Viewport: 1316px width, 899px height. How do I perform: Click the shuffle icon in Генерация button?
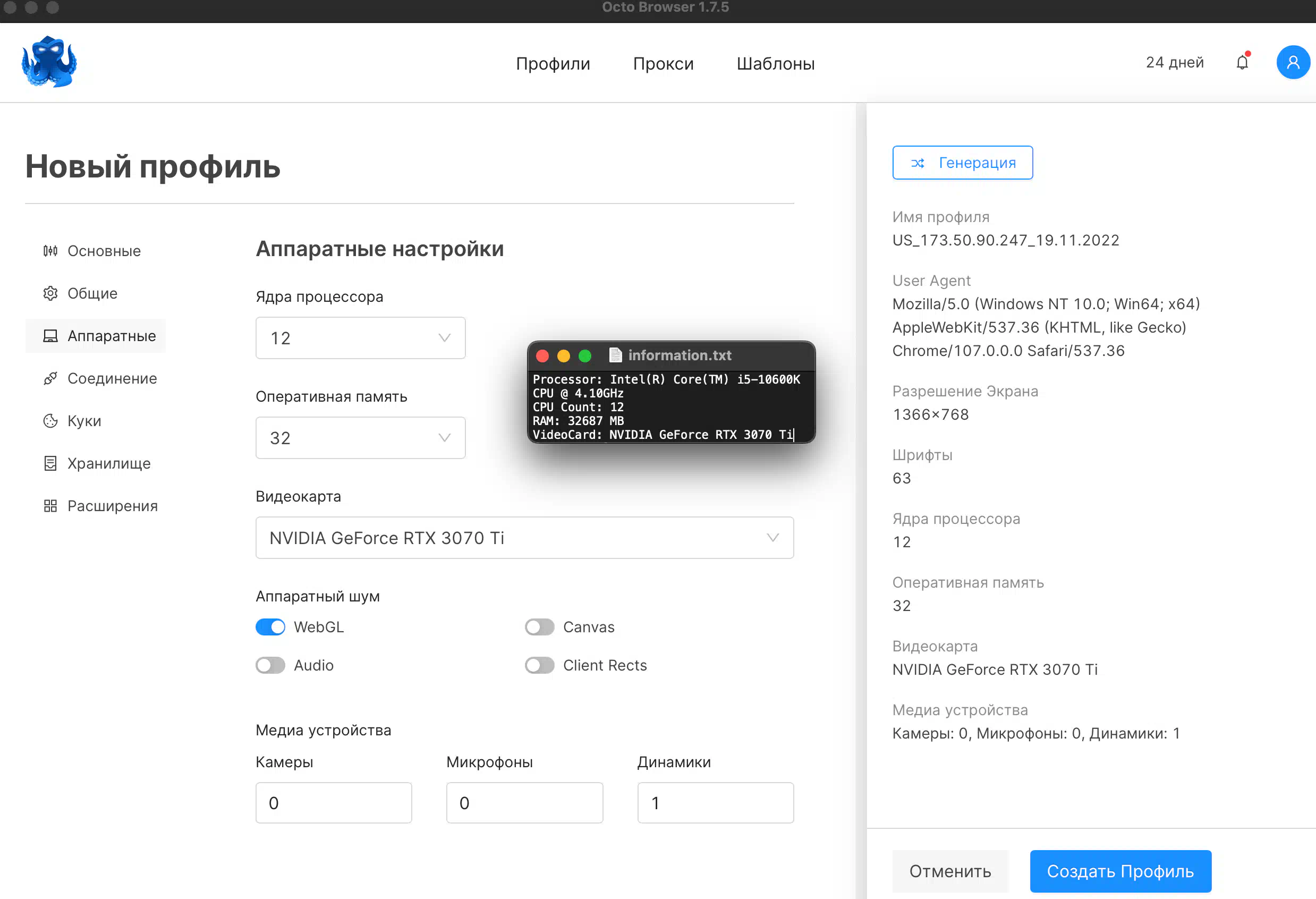[918, 163]
